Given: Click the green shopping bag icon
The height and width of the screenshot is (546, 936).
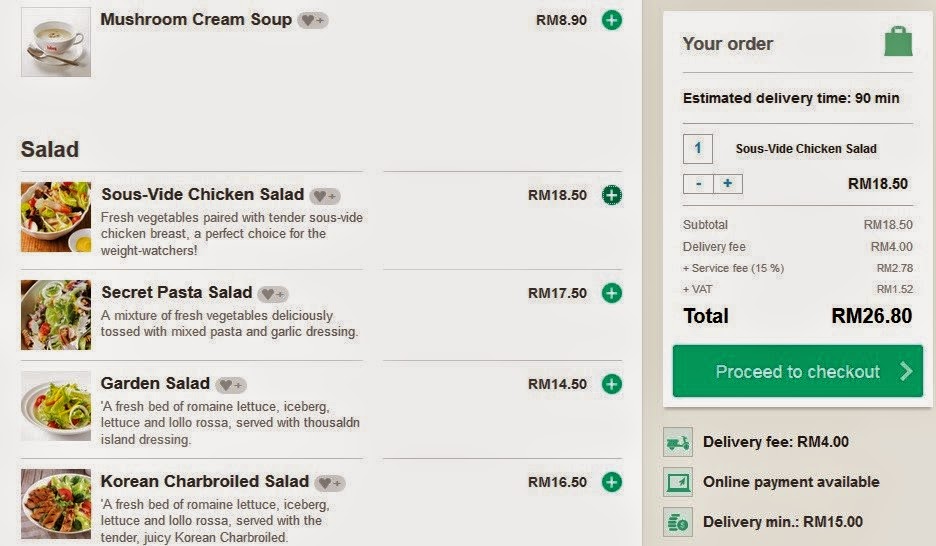Looking at the screenshot, I should pyautogui.click(x=898, y=42).
